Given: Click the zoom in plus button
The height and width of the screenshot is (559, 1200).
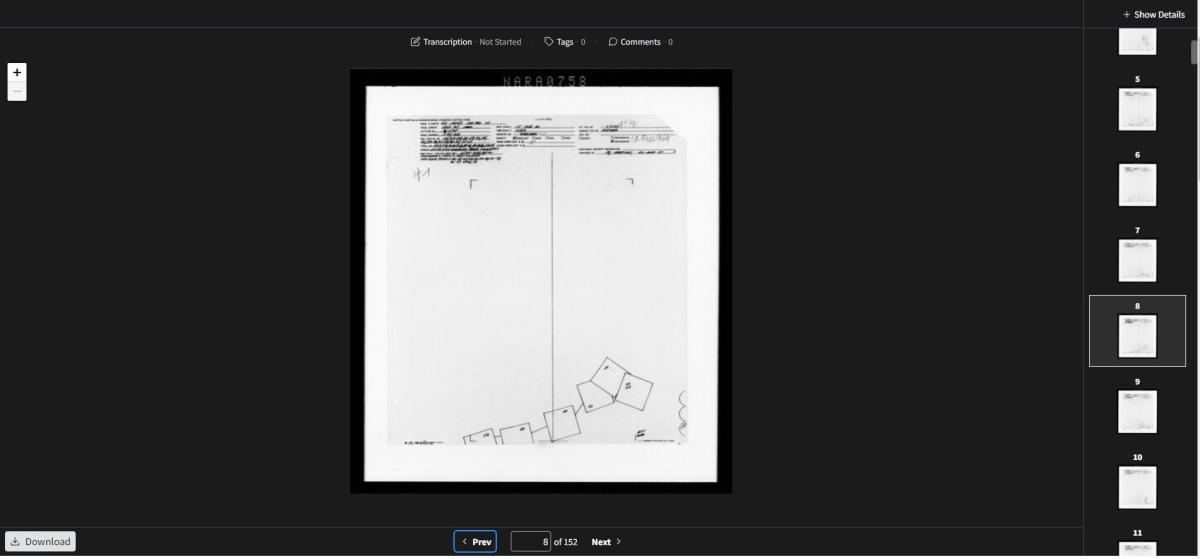Looking at the screenshot, I should [x=17, y=73].
